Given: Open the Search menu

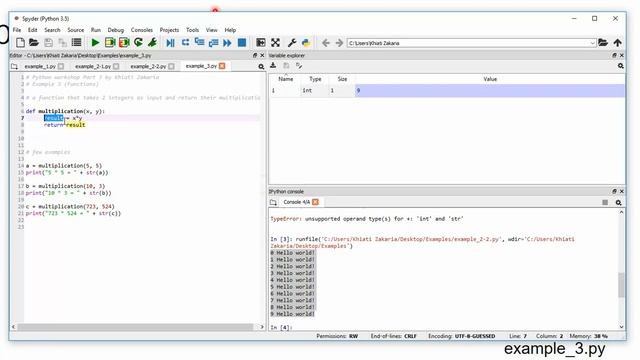Looking at the screenshot, I should (52, 30).
